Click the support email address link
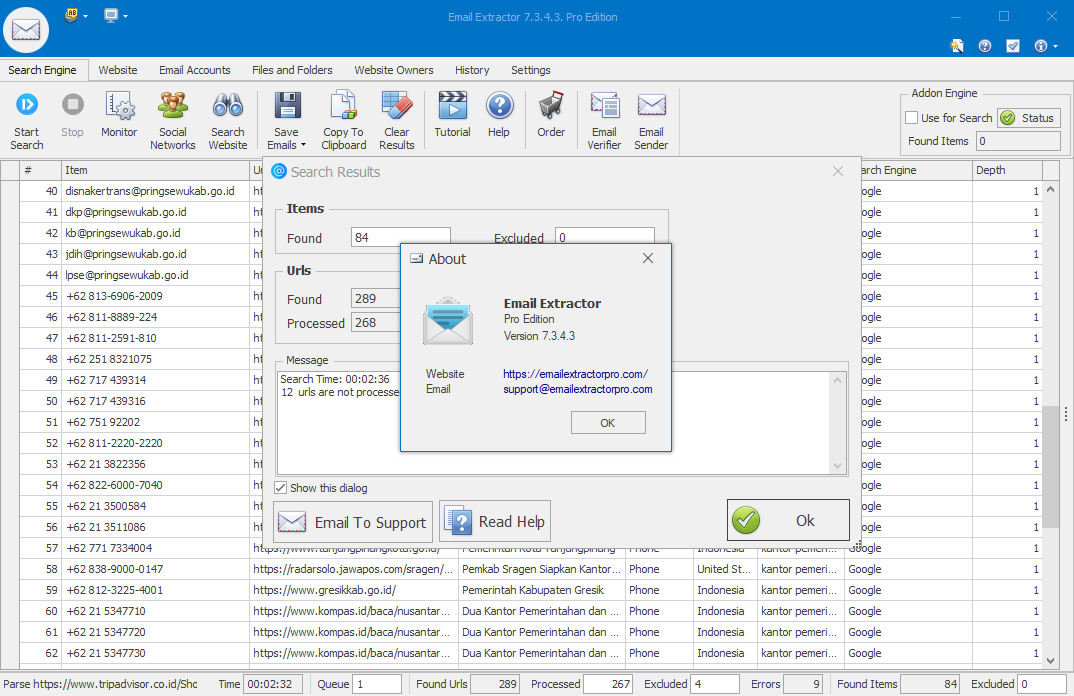The width and height of the screenshot is (1074, 696). (x=577, y=389)
